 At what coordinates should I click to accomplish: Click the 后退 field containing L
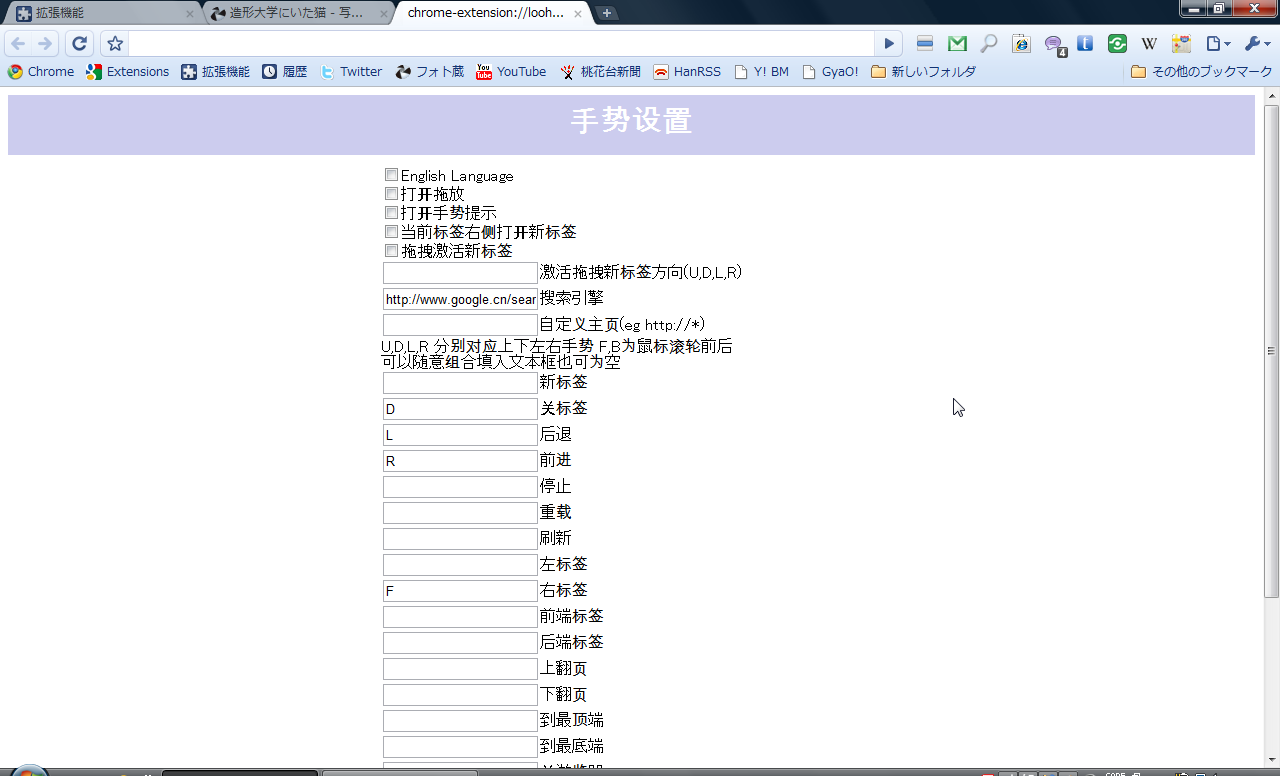pos(460,435)
